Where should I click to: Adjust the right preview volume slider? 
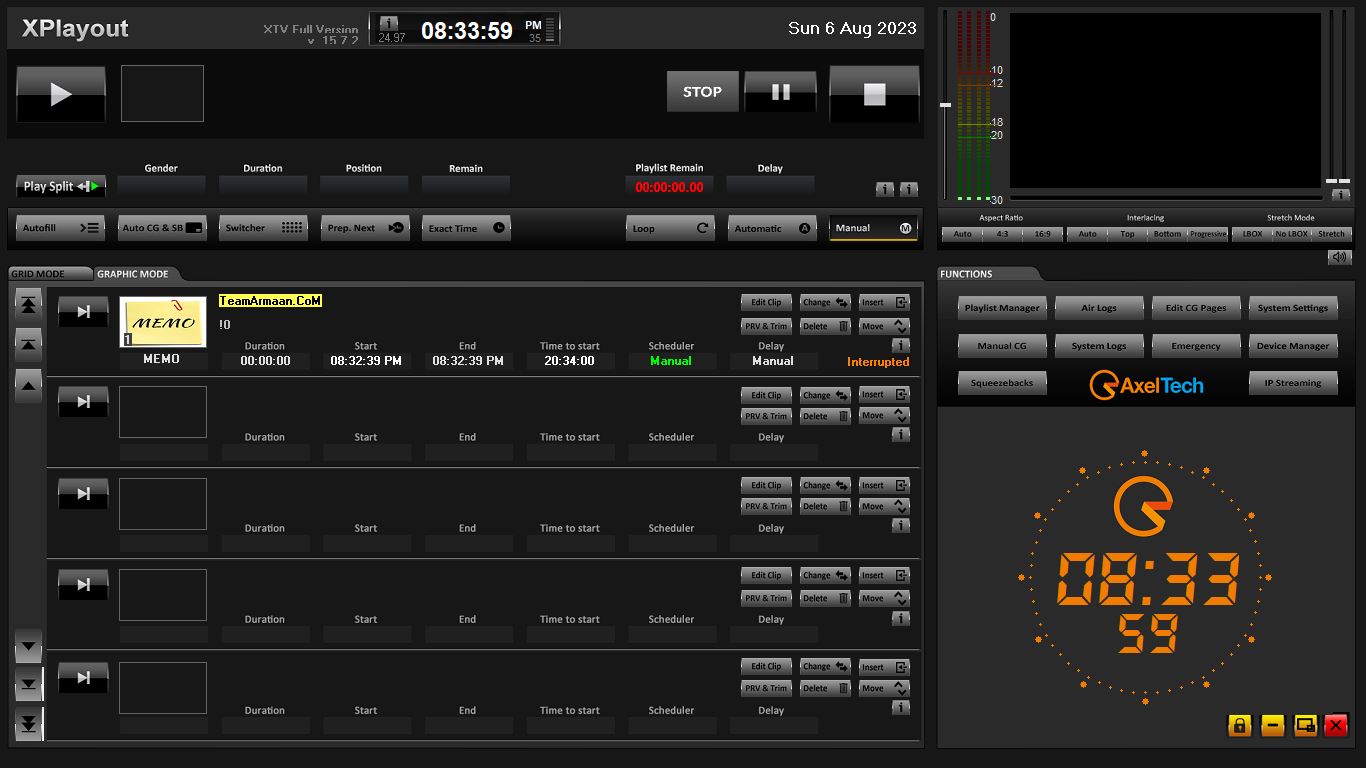[1344, 181]
